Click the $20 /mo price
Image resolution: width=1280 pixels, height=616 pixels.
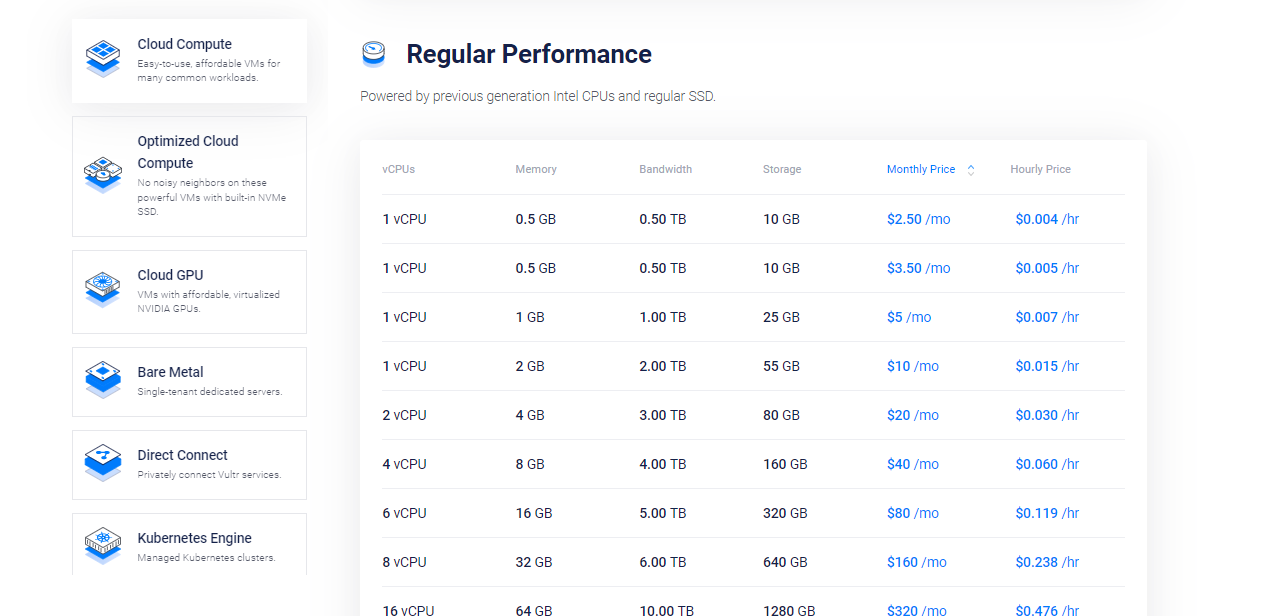click(912, 415)
